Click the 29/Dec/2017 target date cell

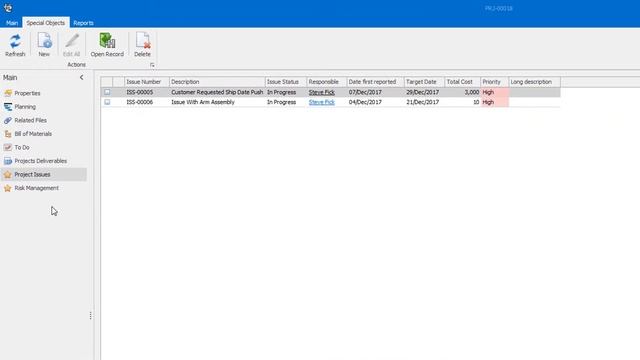pos(424,92)
